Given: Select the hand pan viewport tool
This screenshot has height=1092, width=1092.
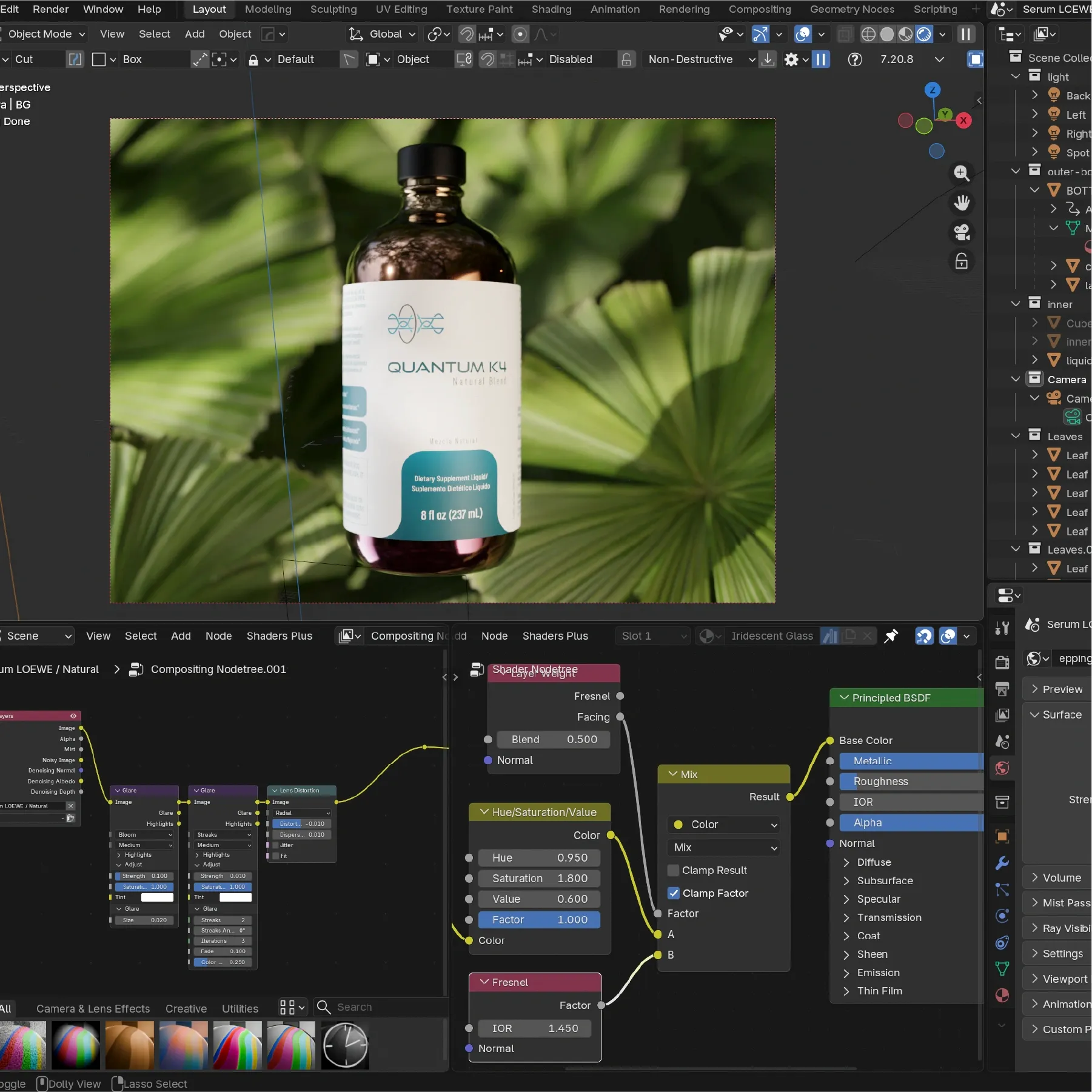Looking at the screenshot, I should [x=961, y=203].
